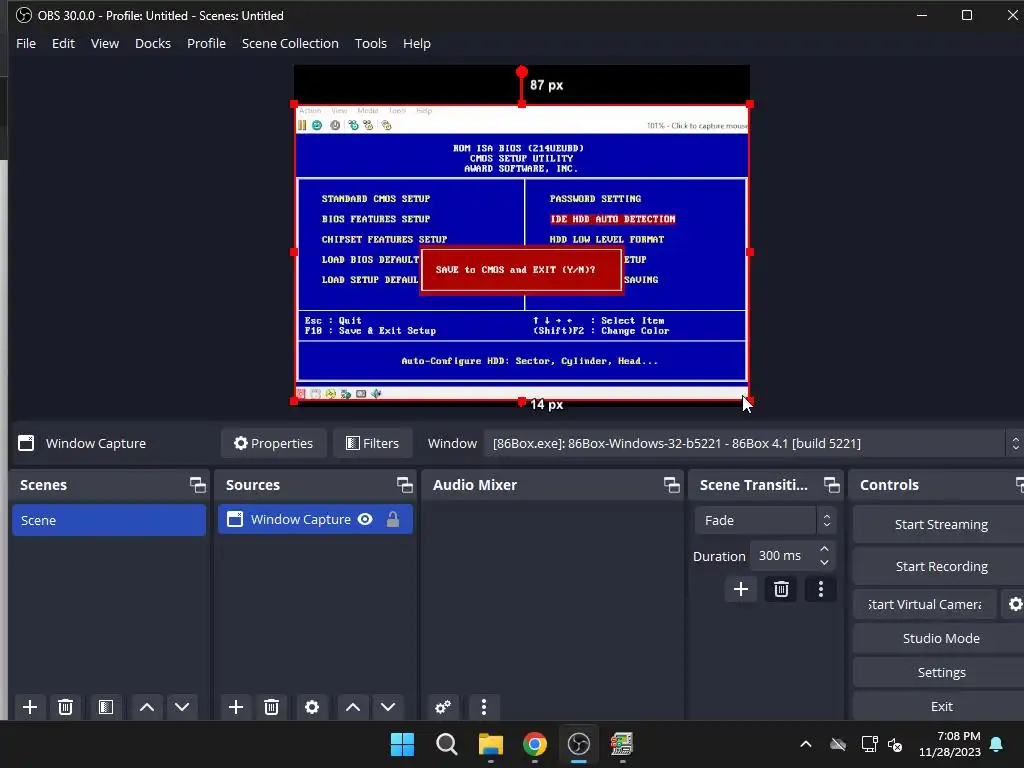Show hidden system tray icons
1024x768 pixels.
click(806, 744)
